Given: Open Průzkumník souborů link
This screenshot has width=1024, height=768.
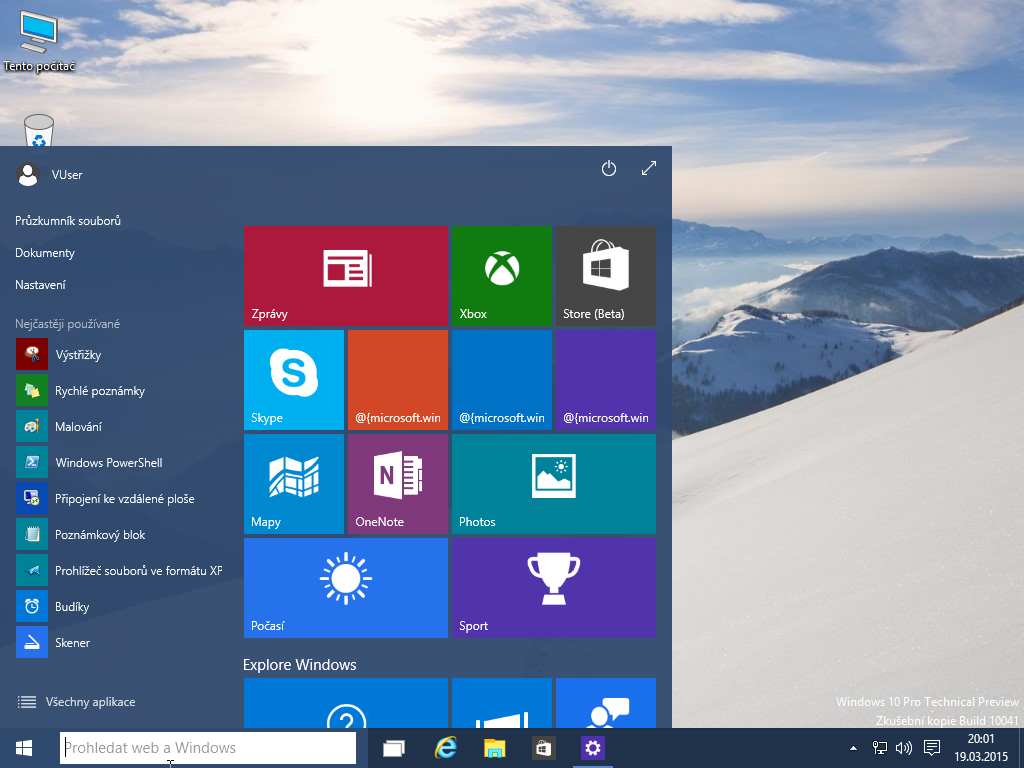Looking at the screenshot, I should click(x=68, y=221).
